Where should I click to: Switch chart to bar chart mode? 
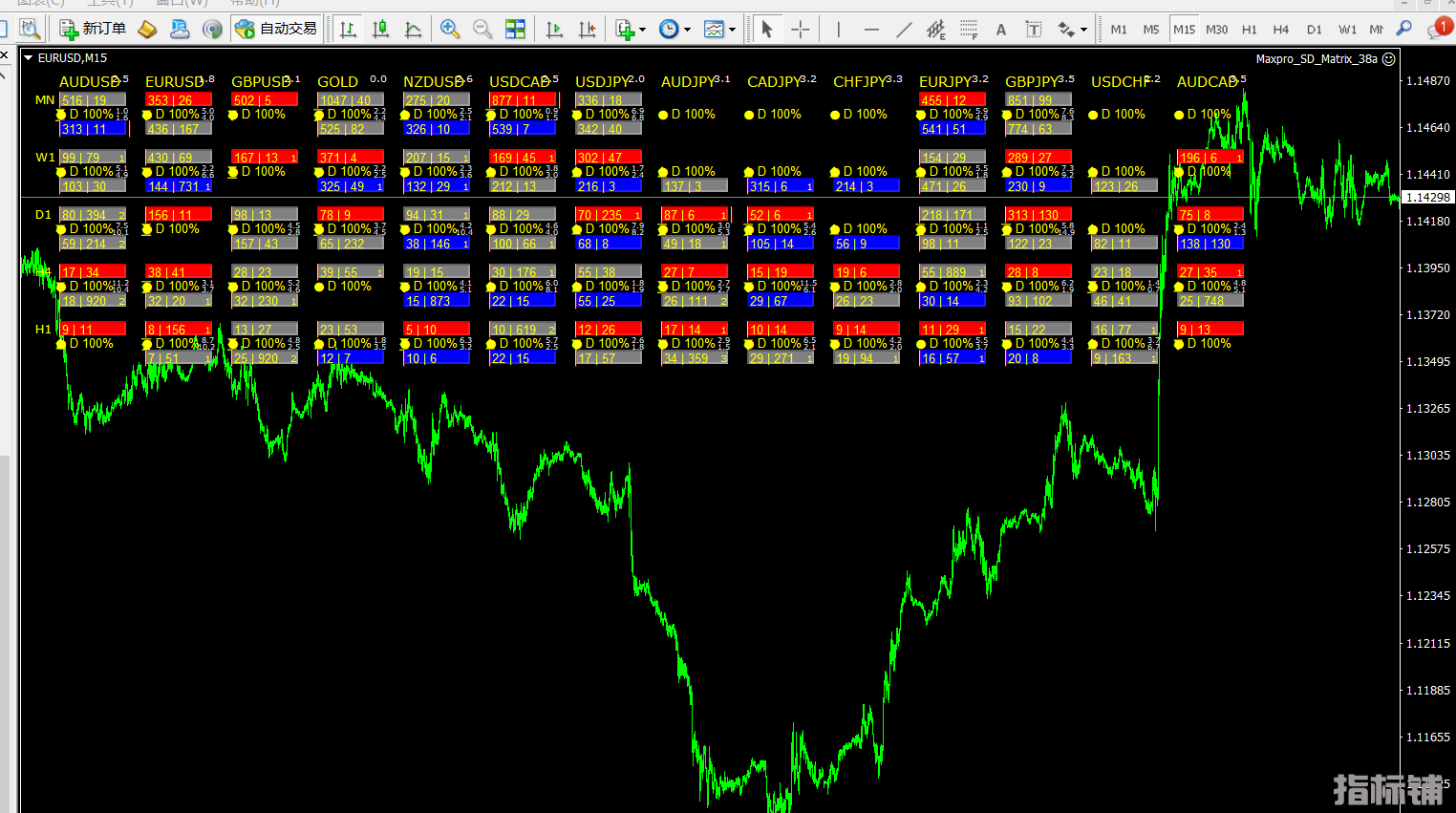click(349, 30)
